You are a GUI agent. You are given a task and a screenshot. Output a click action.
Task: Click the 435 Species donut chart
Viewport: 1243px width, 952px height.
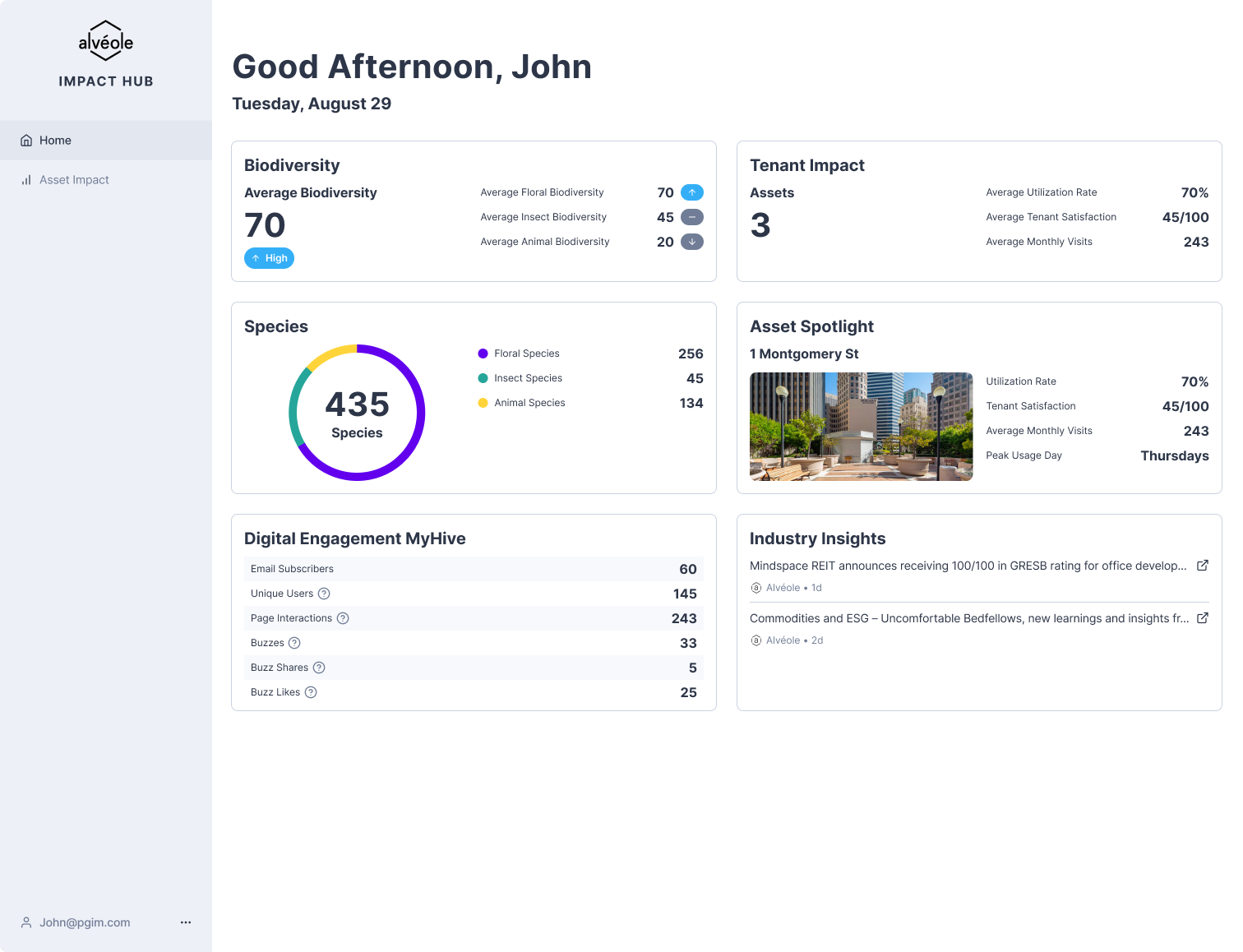(x=357, y=413)
